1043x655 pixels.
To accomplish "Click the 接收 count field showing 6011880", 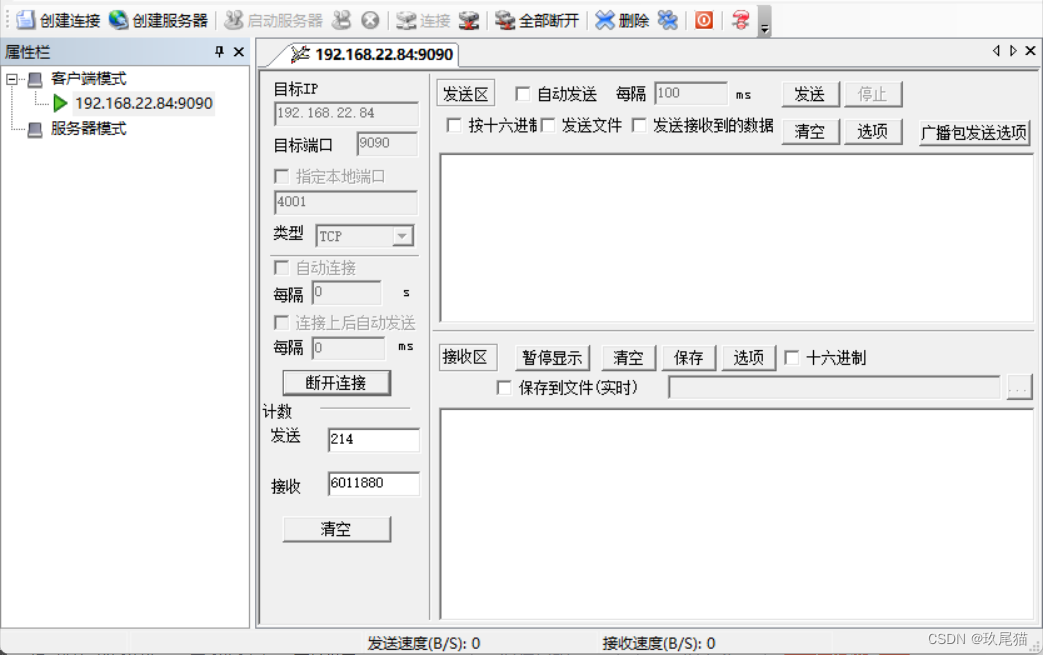I will click(x=374, y=483).
